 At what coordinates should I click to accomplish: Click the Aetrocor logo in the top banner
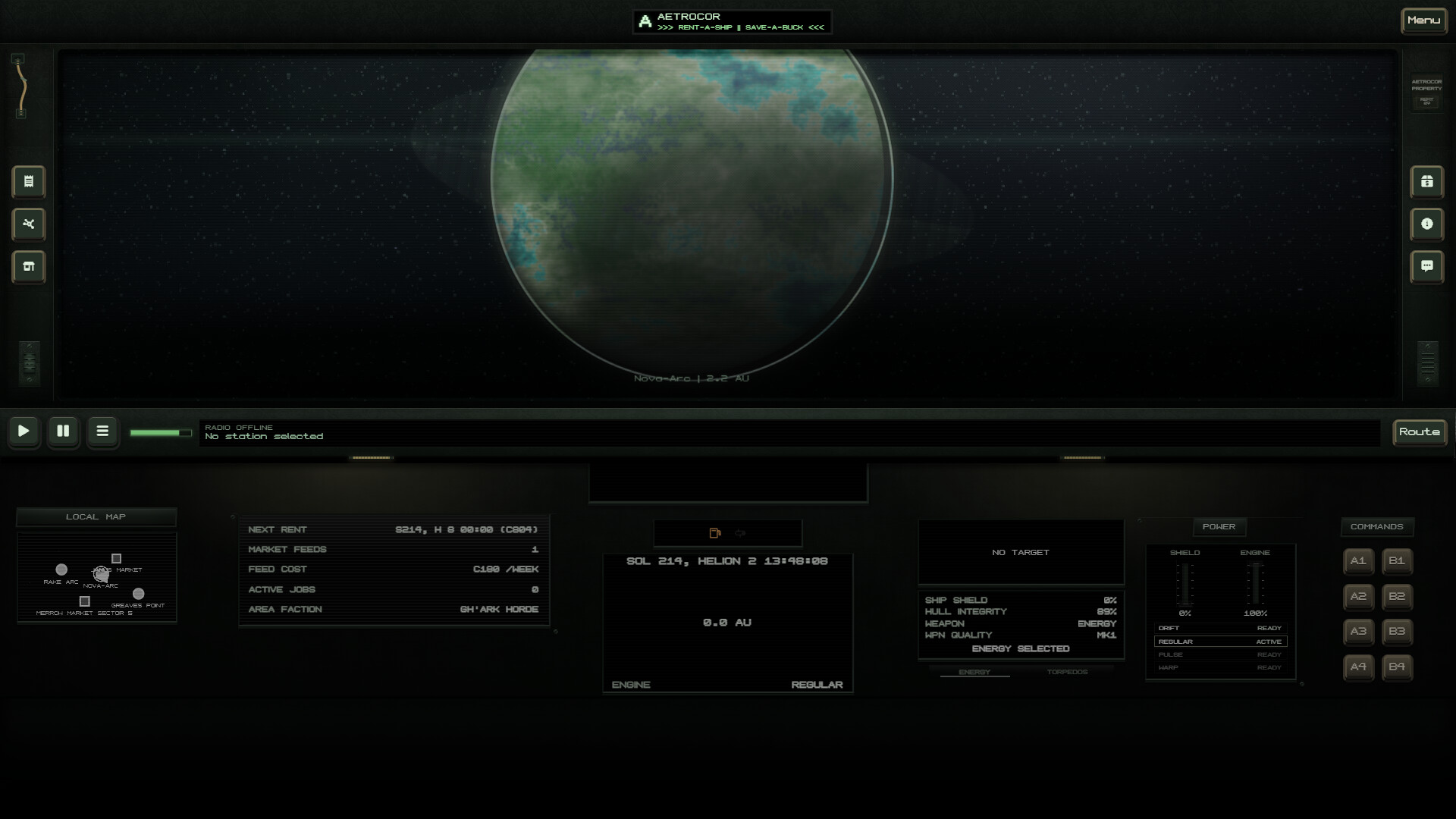[x=645, y=22]
